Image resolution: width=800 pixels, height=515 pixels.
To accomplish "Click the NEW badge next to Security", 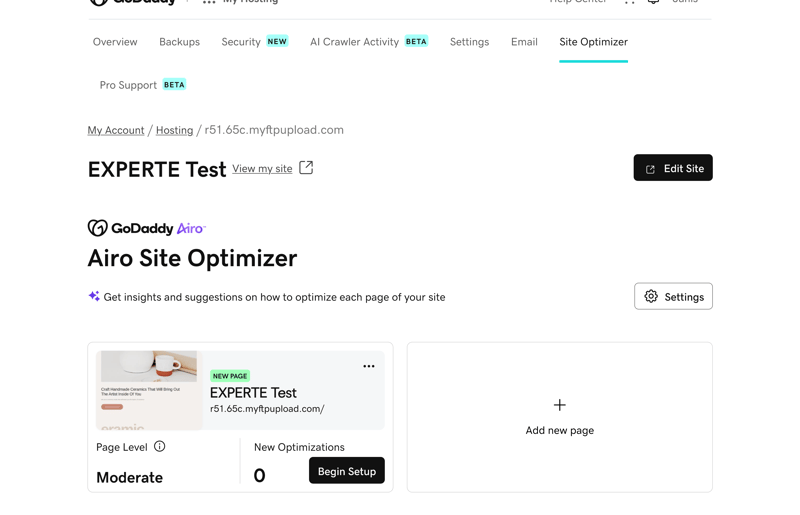I will pyautogui.click(x=277, y=41).
